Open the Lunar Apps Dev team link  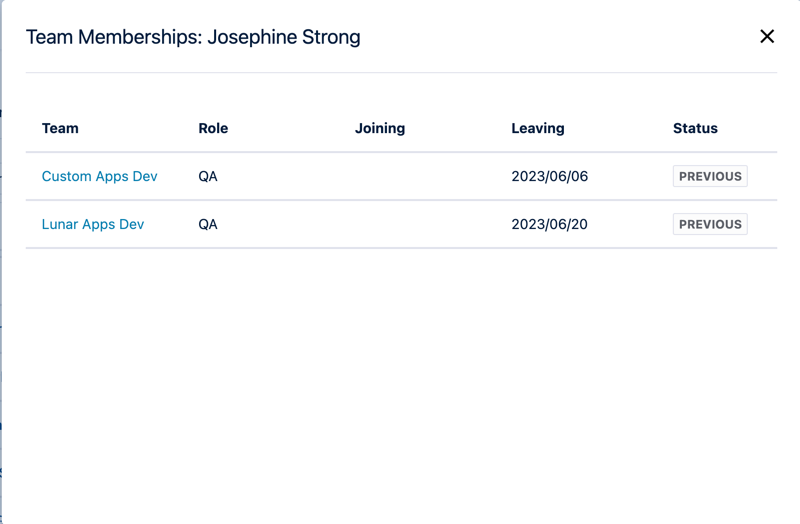coord(92,224)
